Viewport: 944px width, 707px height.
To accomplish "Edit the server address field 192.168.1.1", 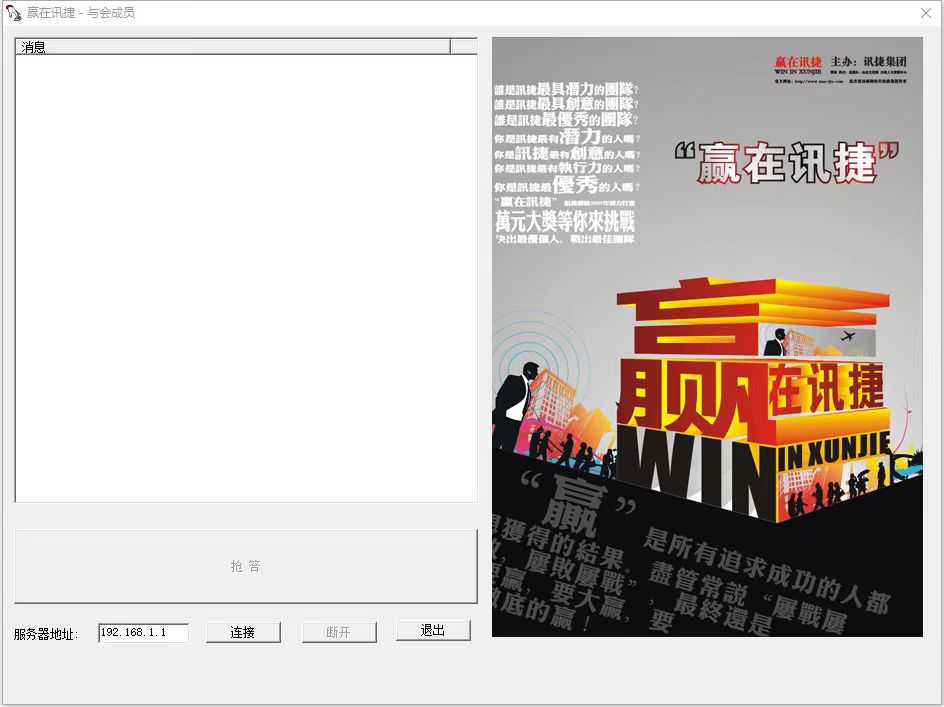I will [143, 632].
